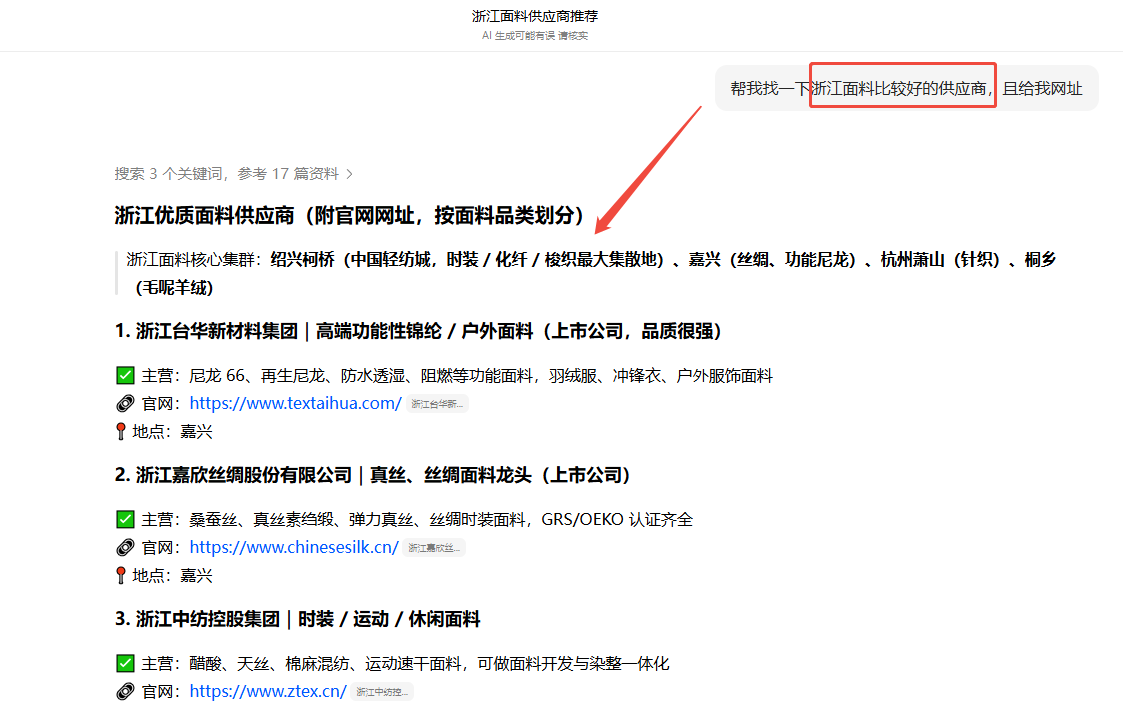Click the 浙江嘉欣丝... citation chip
The image size is (1123, 708).
point(434,548)
